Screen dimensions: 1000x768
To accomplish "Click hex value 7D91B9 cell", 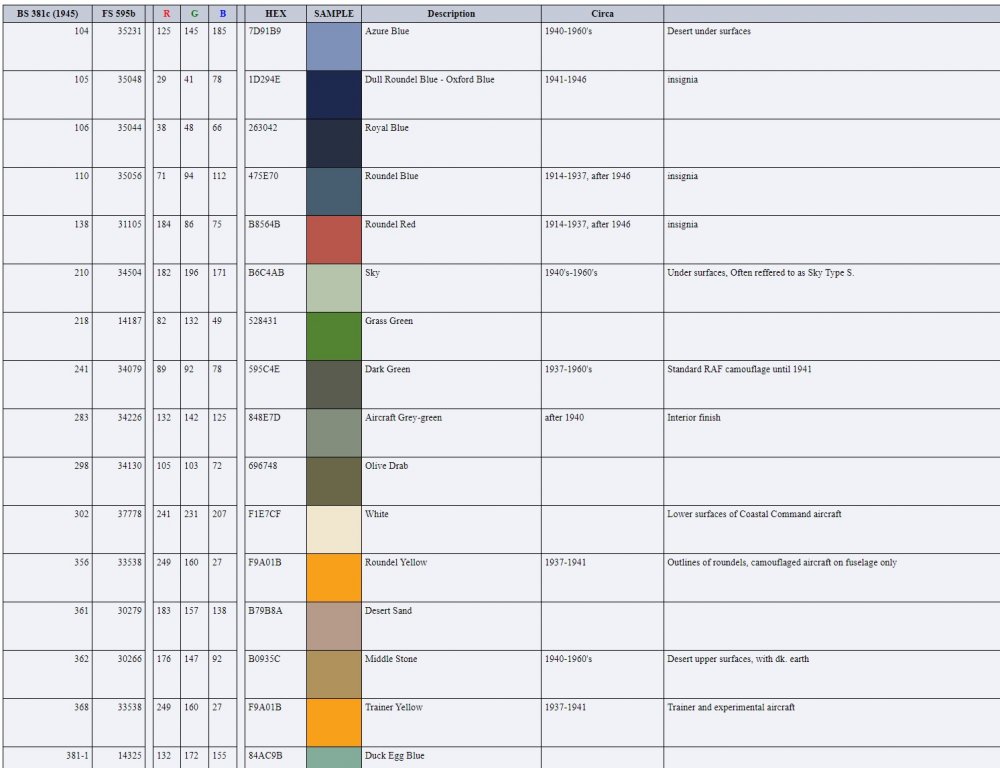I will (x=264, y=31).
